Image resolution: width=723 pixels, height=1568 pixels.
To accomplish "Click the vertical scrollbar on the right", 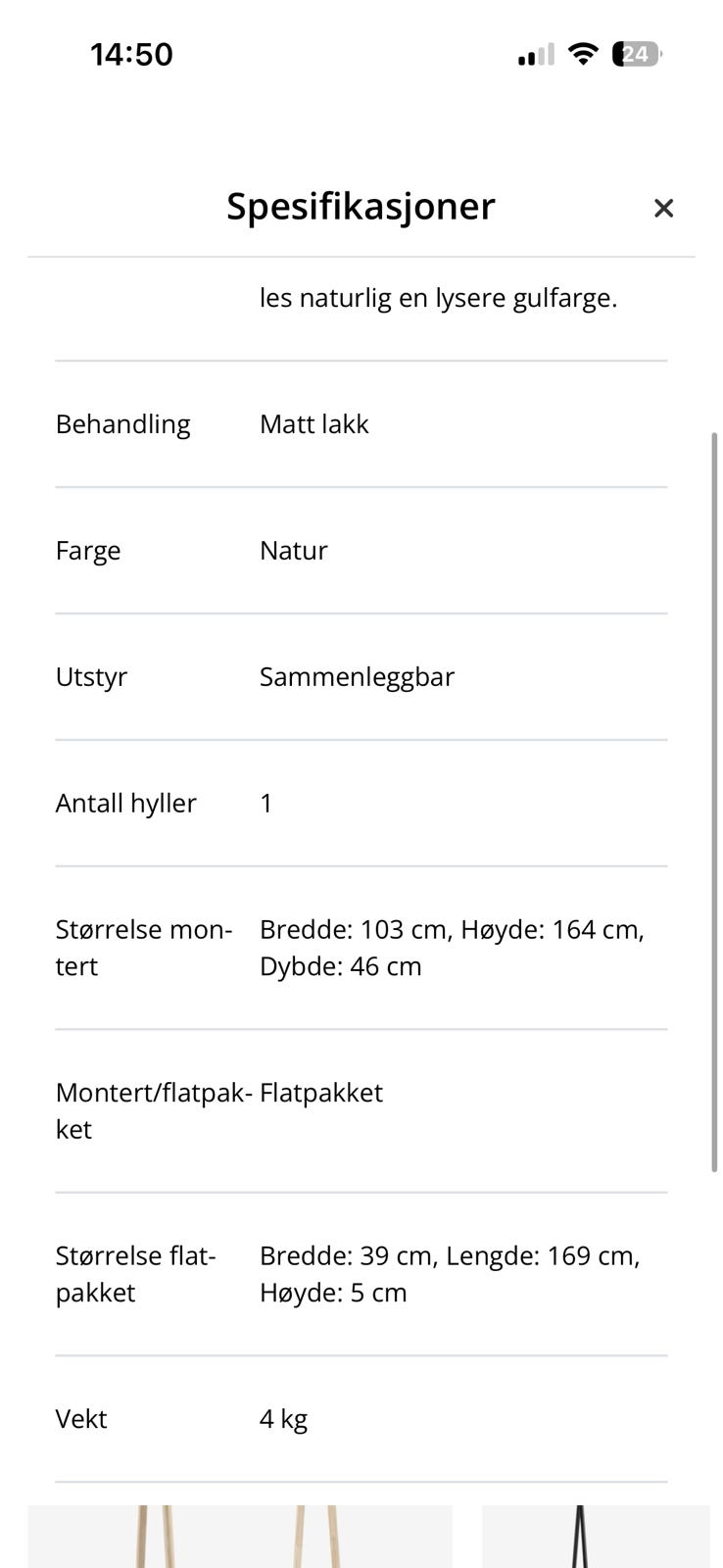I will [x=714, y=801].
